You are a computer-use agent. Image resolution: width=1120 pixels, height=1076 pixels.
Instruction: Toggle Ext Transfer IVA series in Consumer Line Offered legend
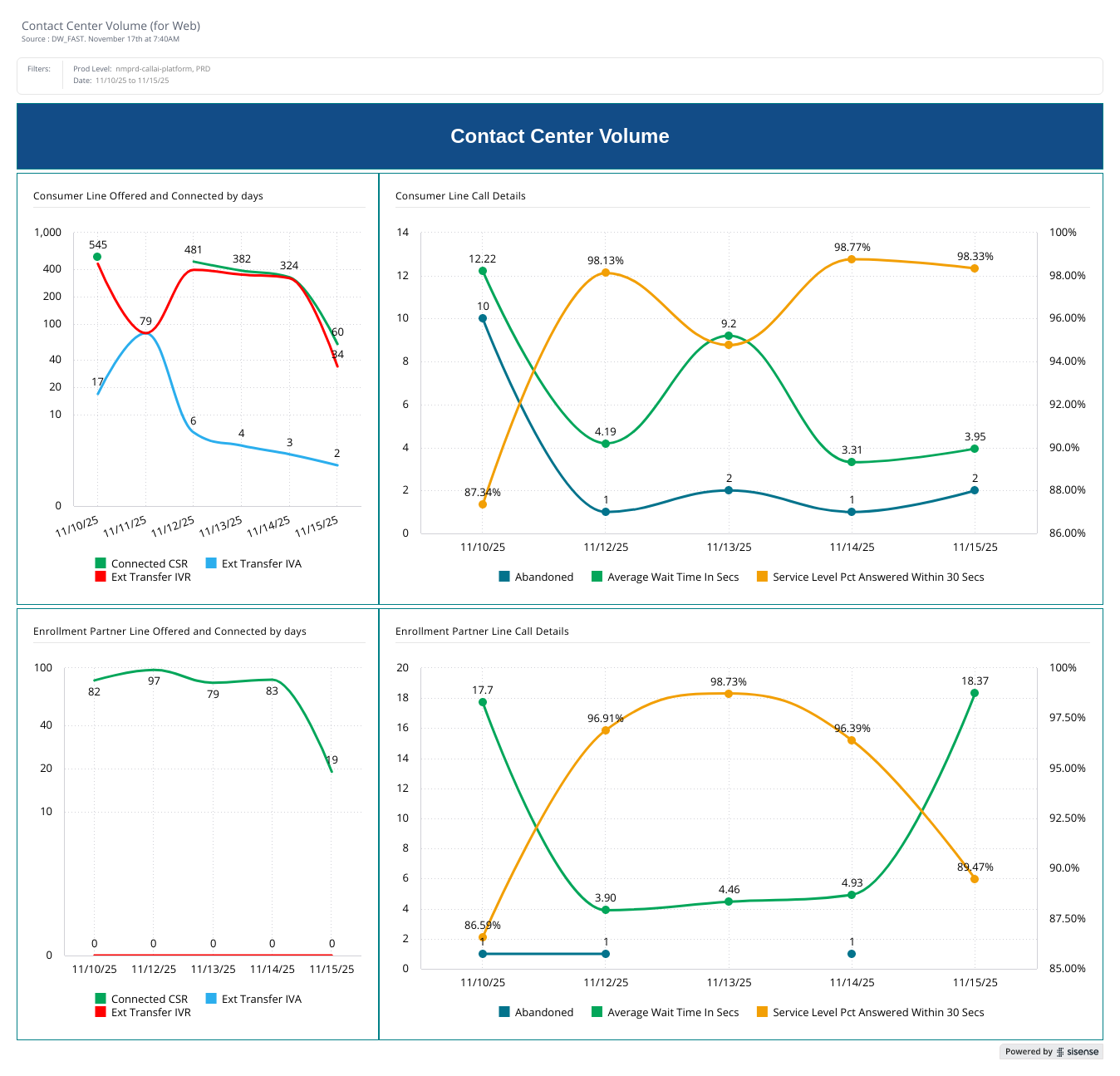[x=261, y=563]
